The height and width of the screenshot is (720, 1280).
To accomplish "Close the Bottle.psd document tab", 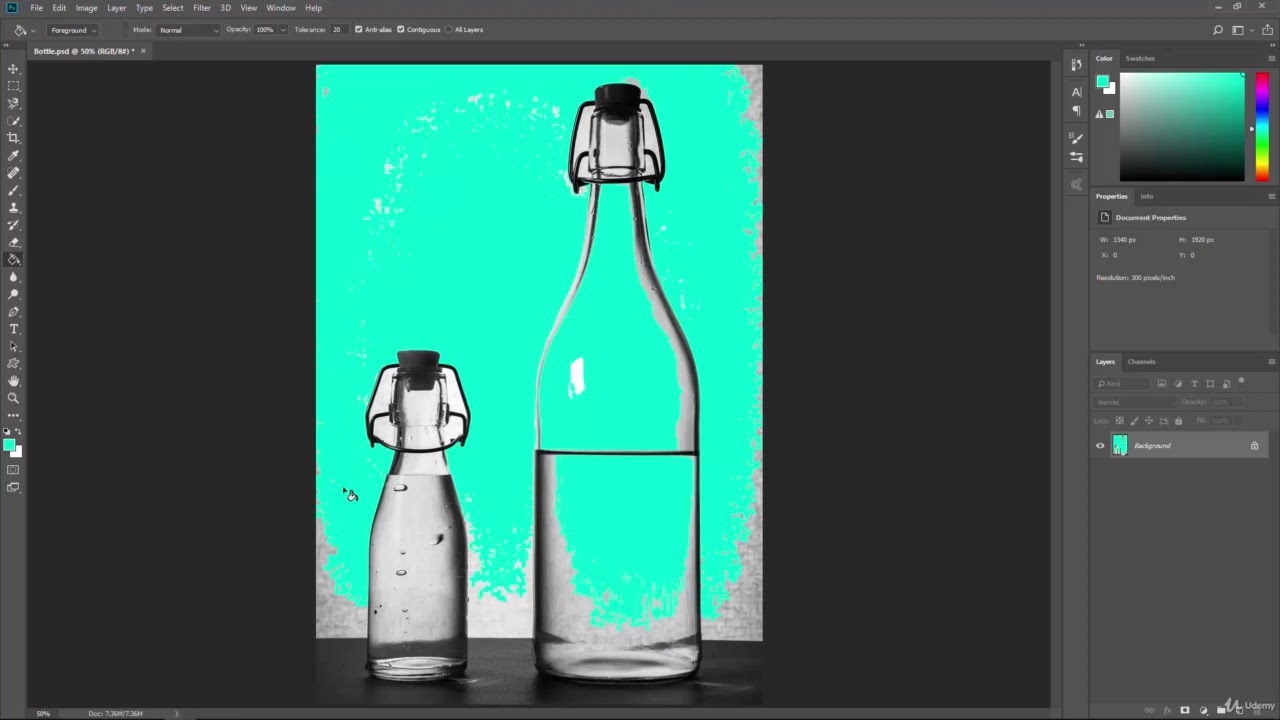I will pos(143,51).
